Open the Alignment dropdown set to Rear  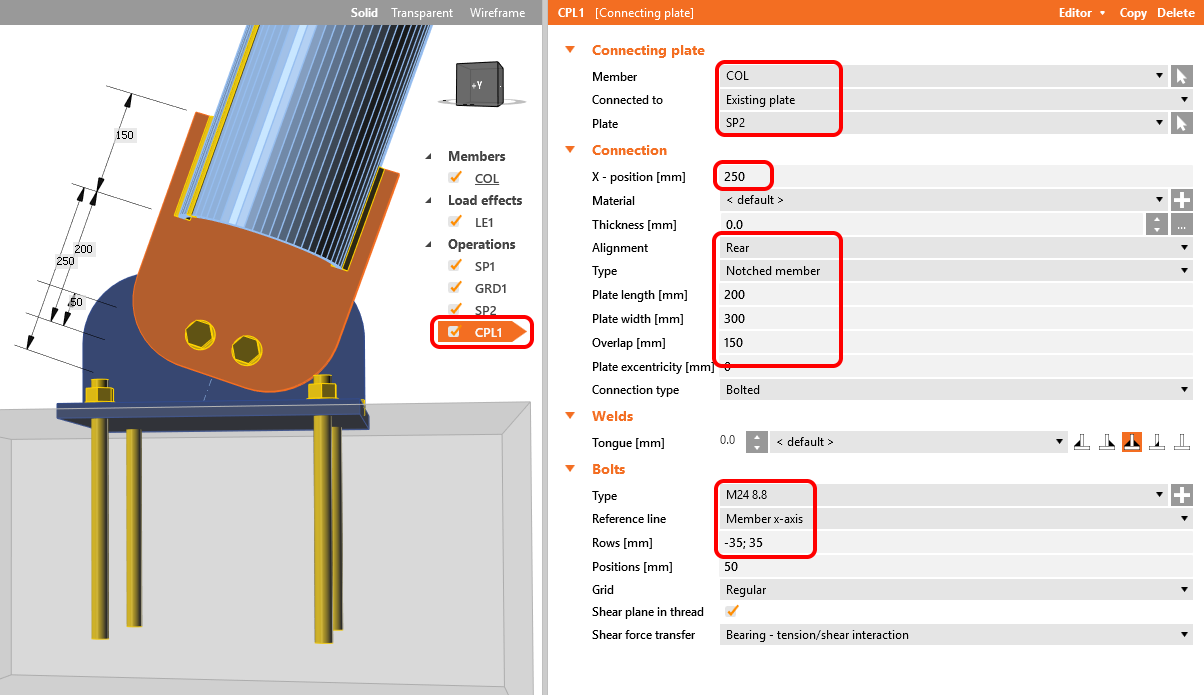(955, 248)
